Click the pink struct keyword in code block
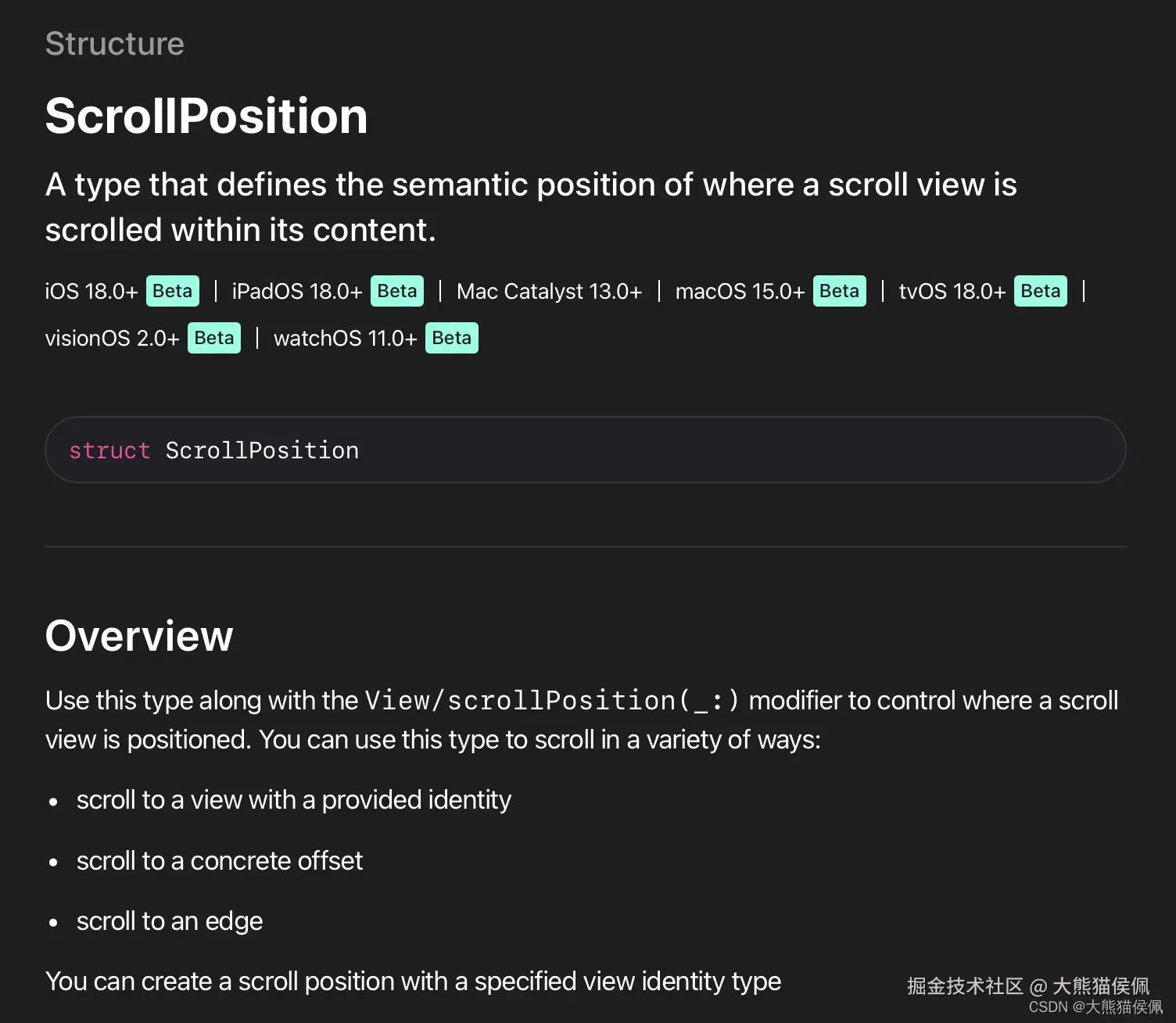Image resolution: width=1176 pixels, height=1023 pixels. pyautogui.click(x=109, y=451)
